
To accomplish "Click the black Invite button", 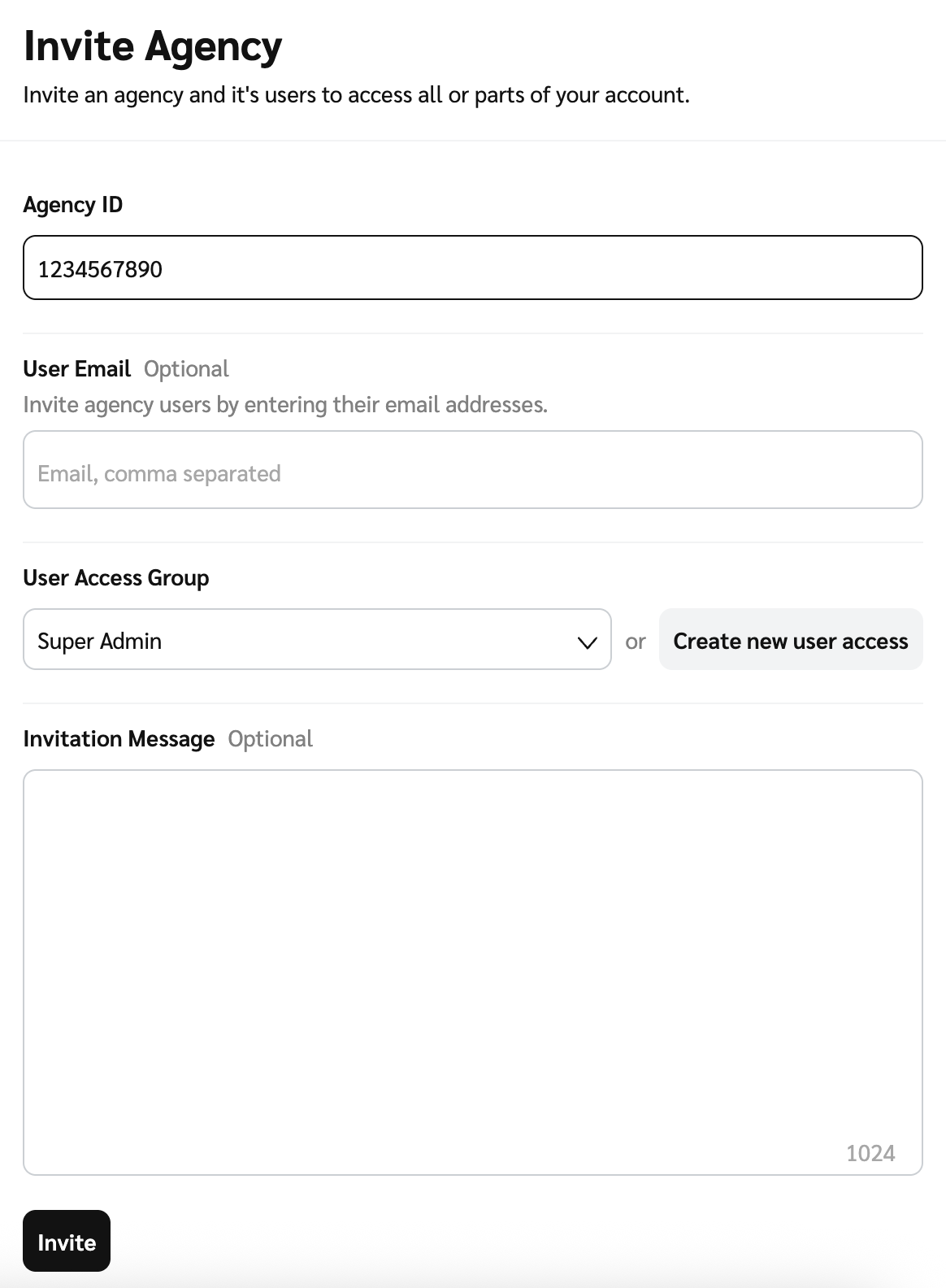I will (x=67, y=1241).
